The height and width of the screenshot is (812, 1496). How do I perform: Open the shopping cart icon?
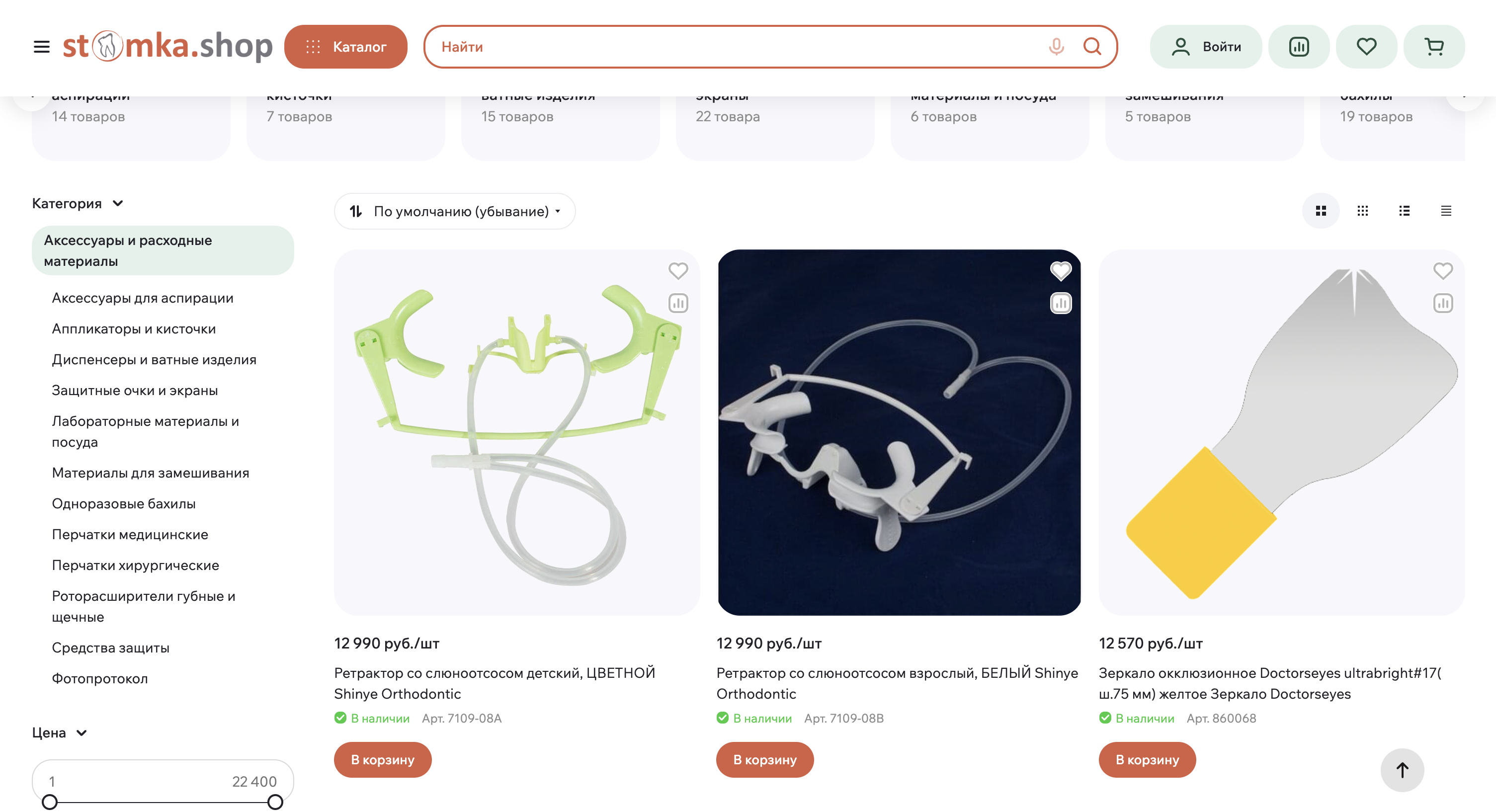click(x=1434, y=47)
